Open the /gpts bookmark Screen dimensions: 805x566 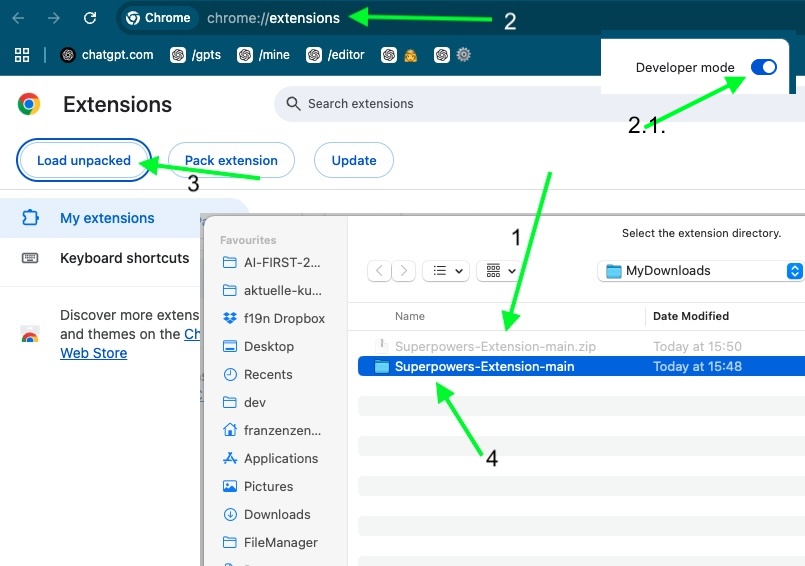tap(196, 55)
